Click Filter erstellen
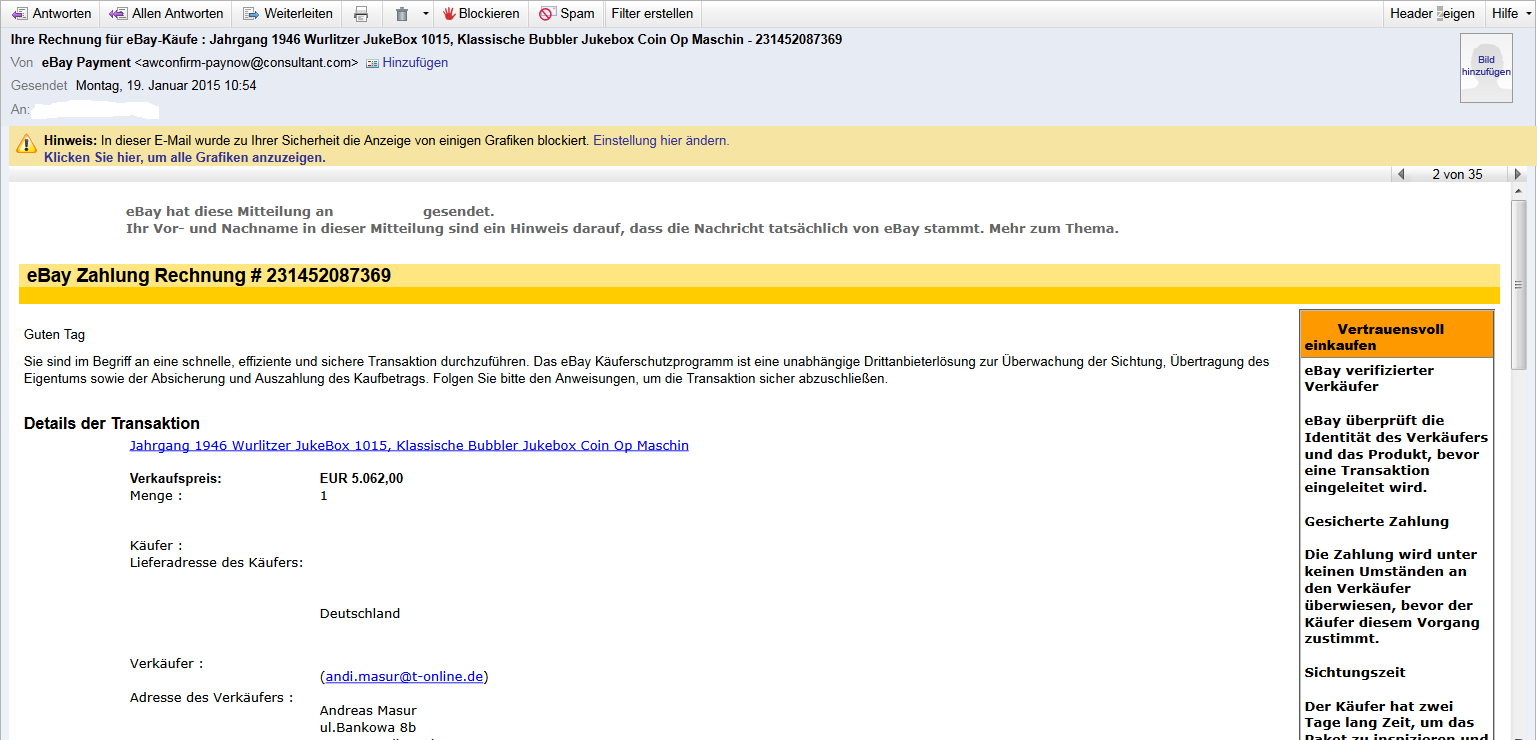Viewport: 1537px width, 740px height. 652,14
